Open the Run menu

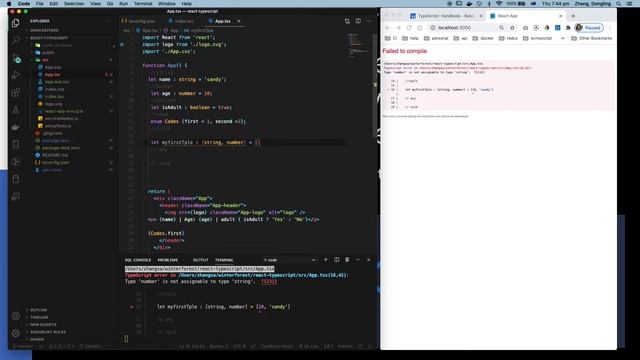123,4
